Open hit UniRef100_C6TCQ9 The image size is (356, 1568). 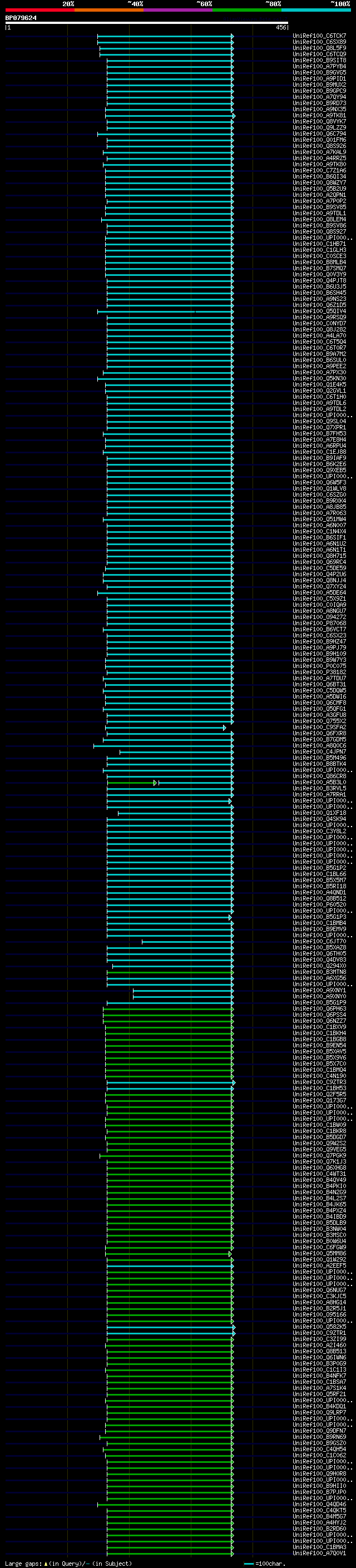tap(319, 54)
